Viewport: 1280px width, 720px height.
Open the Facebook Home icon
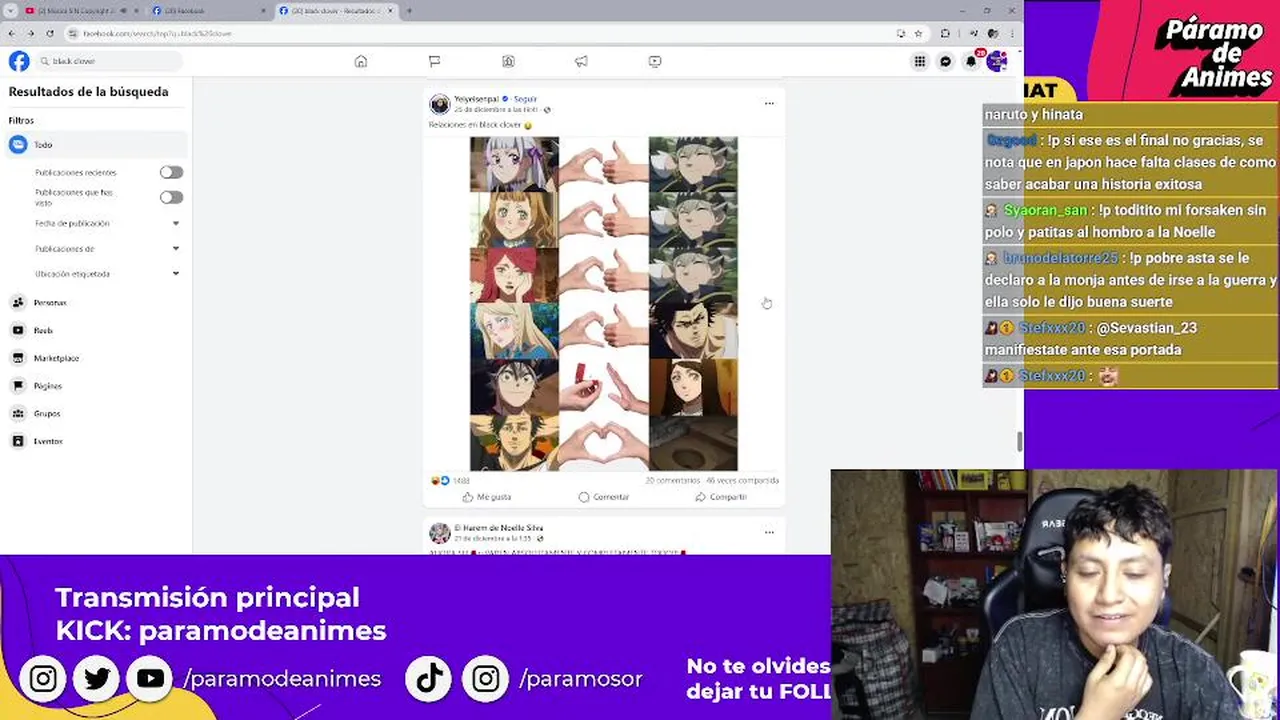[x=361, y=61]
